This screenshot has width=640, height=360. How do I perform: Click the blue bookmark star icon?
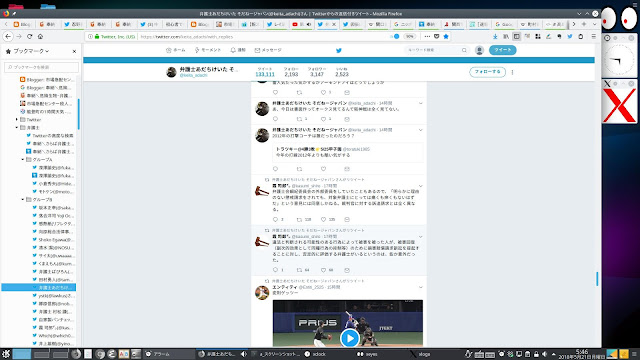point(446,36)
